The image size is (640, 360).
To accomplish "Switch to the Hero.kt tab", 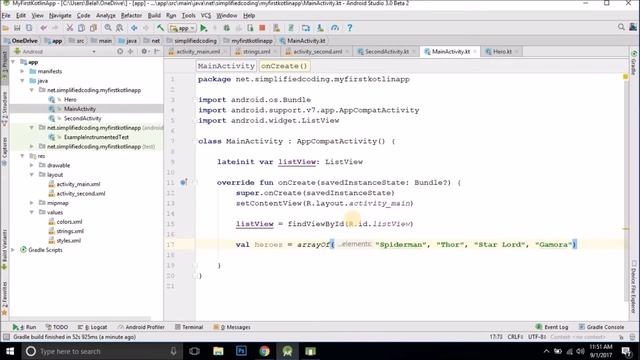I will [x=501, y=51].
